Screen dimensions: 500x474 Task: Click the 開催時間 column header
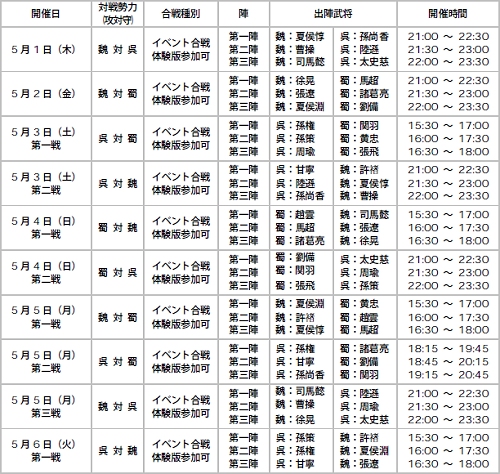[x=448, y=14]
